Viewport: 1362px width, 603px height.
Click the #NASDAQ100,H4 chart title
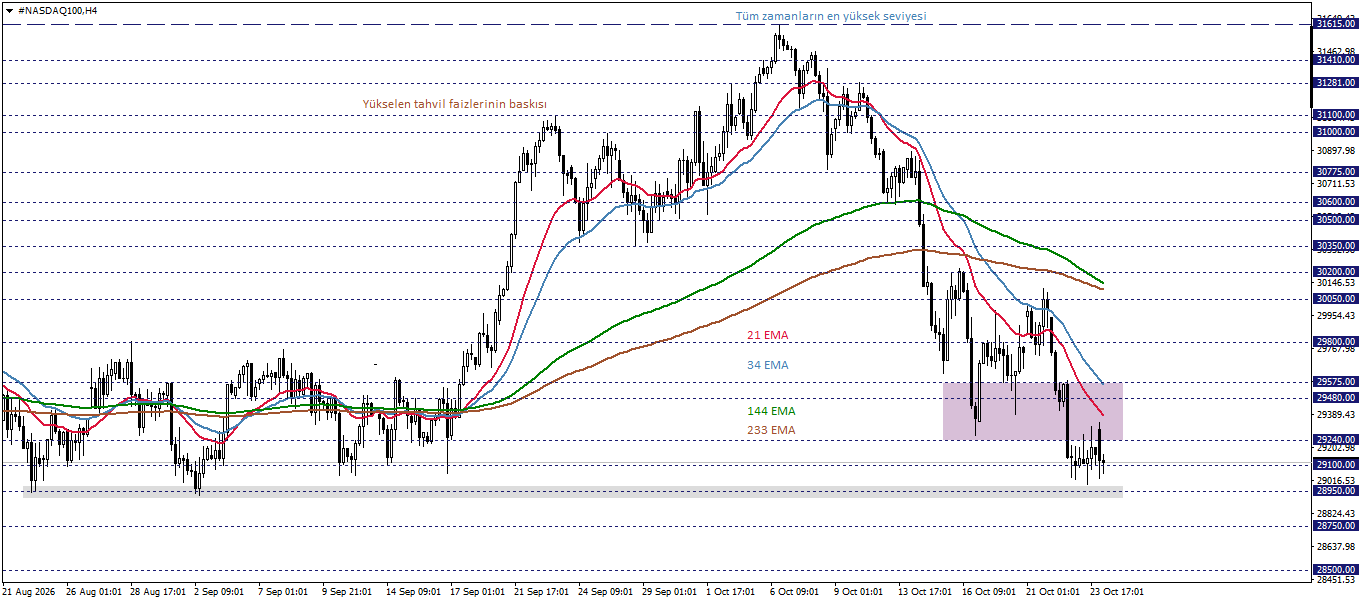[x=58, y=9]
